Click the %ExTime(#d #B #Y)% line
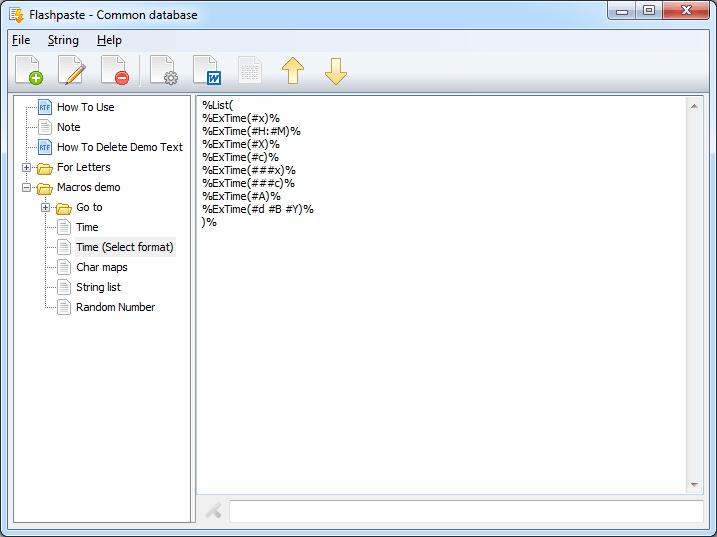The image size is (717, 537). click(258, 209)
